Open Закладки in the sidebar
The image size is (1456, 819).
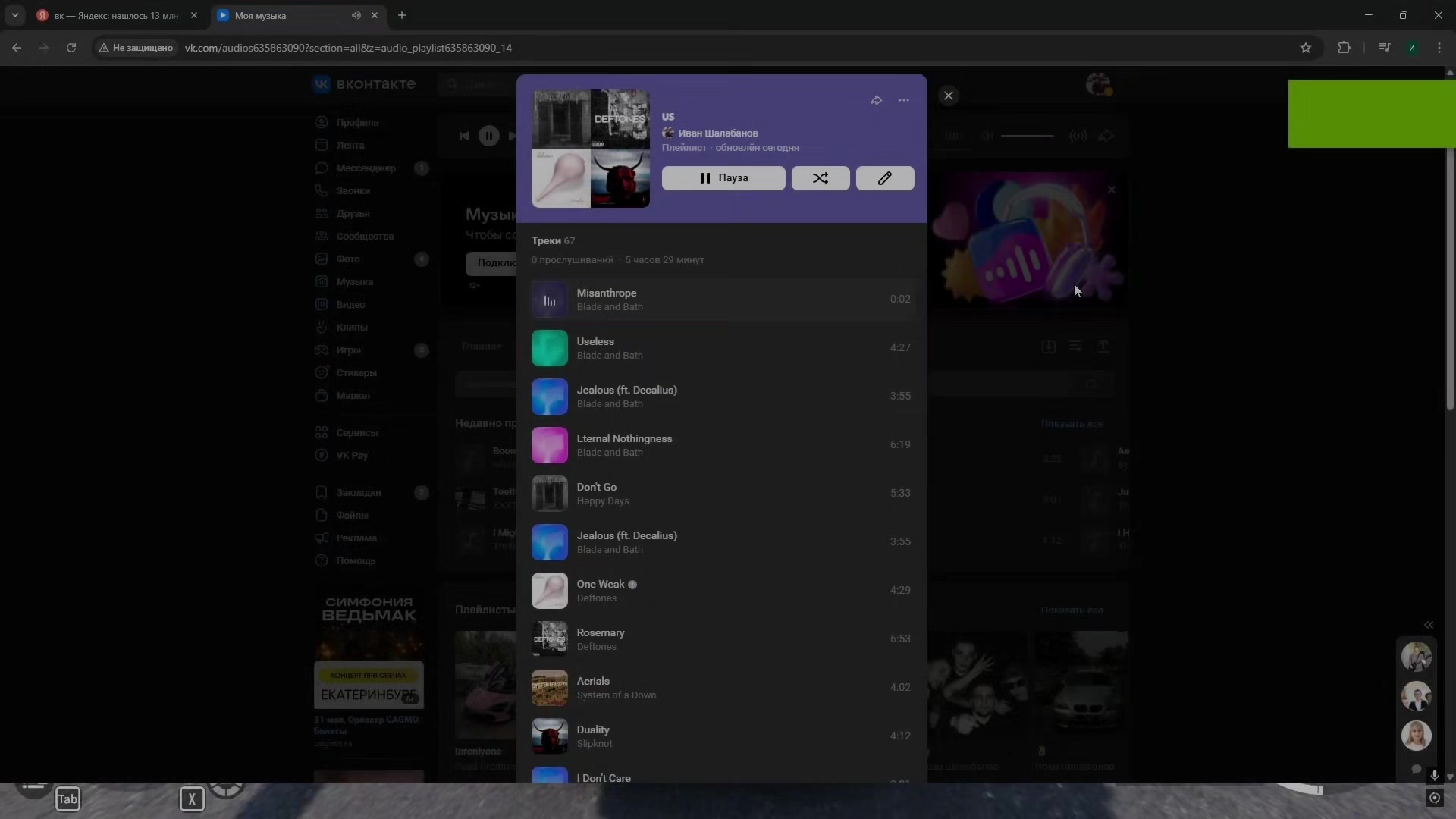[x=359, y=493]
